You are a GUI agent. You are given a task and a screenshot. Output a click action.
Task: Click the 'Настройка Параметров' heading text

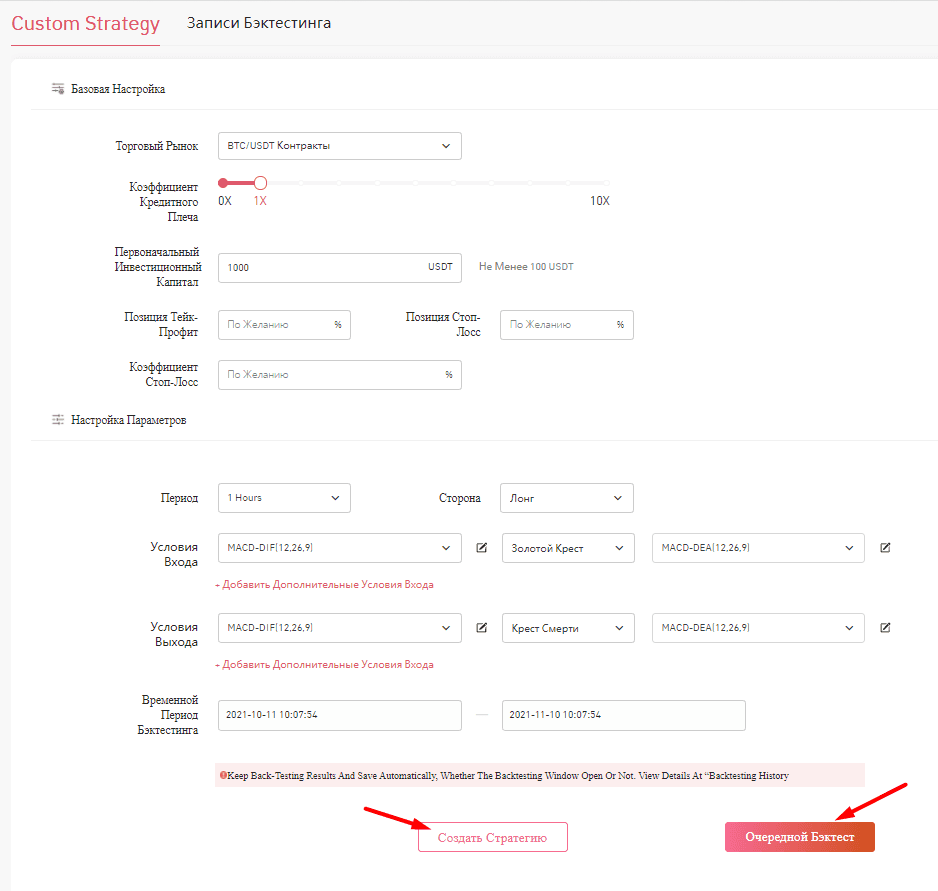click(129, 420)
